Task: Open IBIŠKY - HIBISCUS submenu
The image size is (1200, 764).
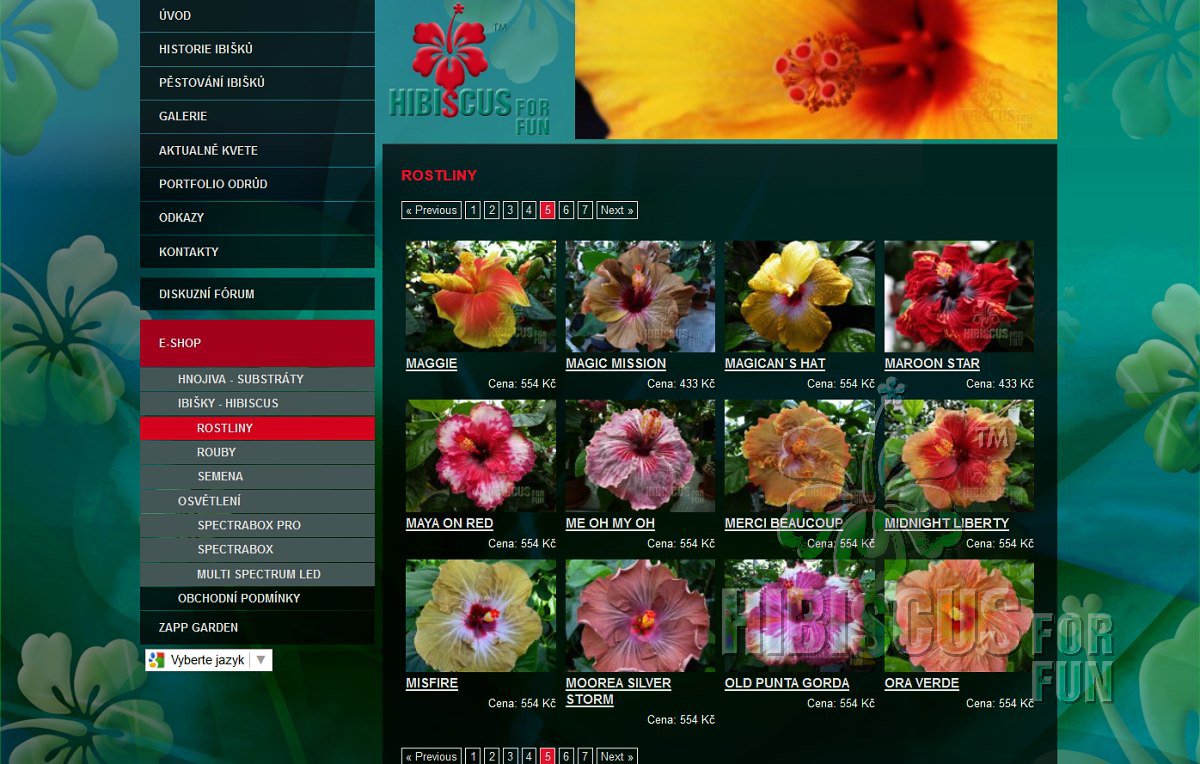Action: [257, 403]
